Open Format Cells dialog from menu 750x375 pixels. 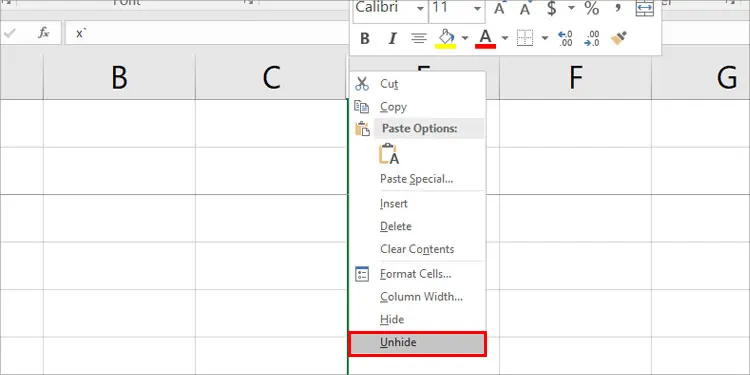418,274
